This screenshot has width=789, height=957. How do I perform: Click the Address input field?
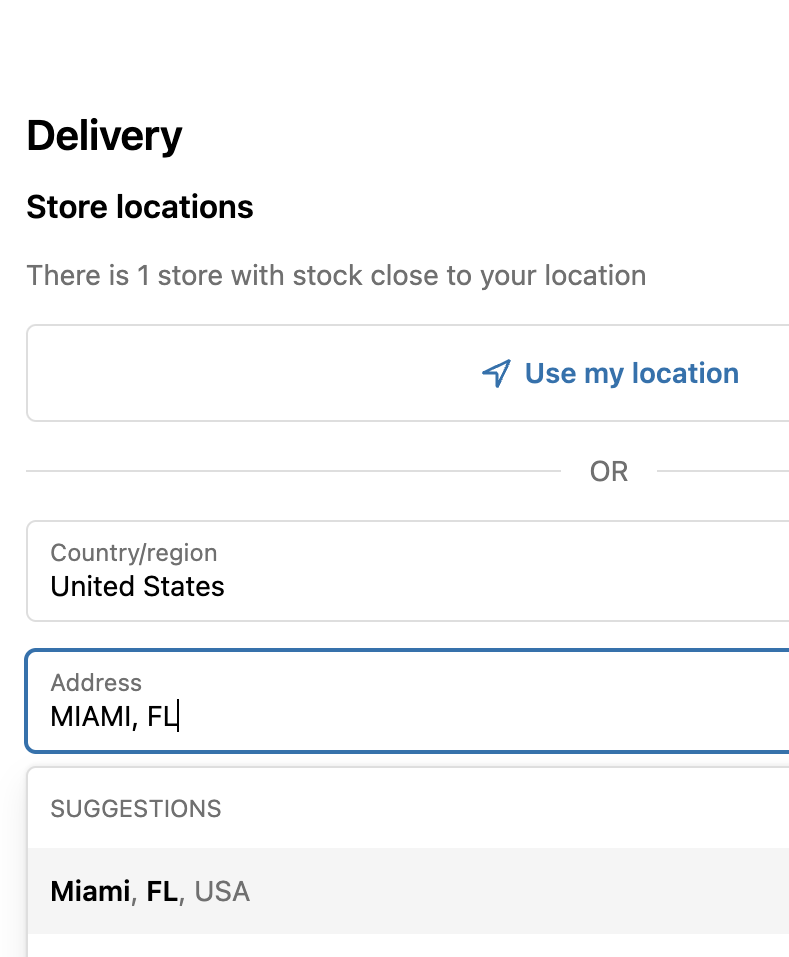pos(408,701)
